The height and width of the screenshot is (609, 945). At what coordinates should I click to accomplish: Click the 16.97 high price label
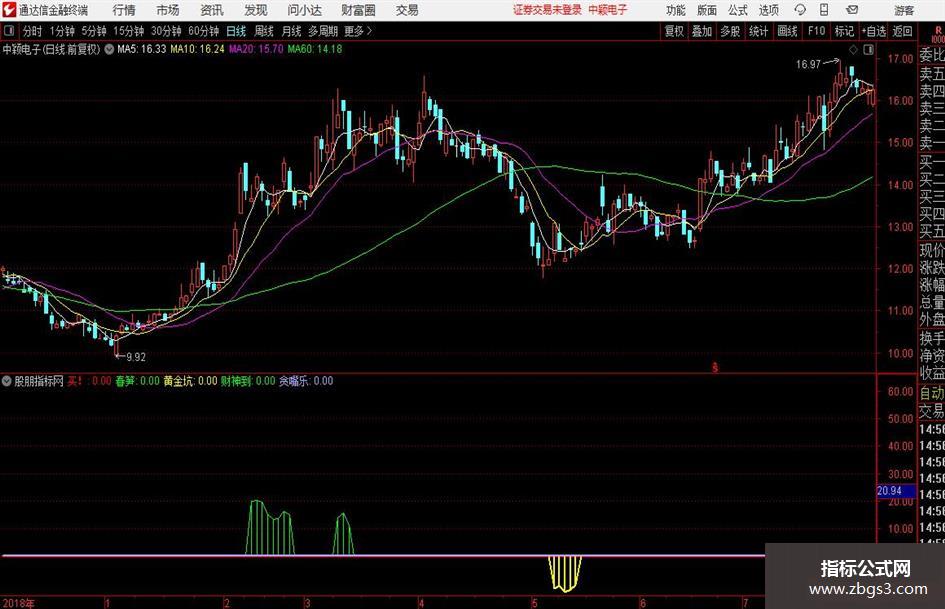point(808,64)
